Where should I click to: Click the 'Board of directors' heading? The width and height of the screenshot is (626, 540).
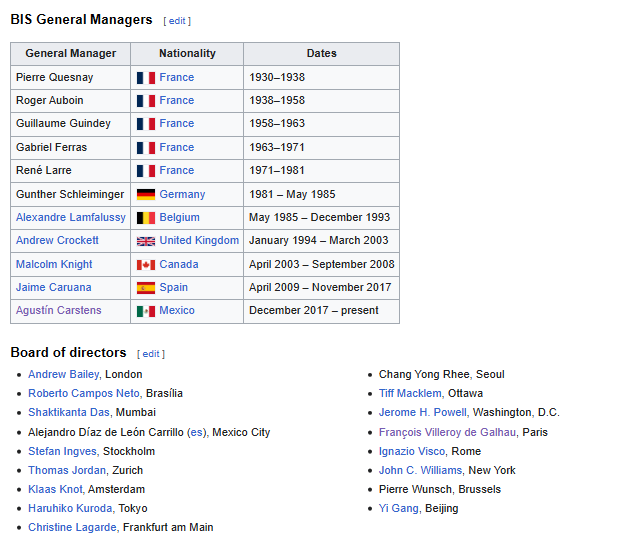click(x=68, y=352)
